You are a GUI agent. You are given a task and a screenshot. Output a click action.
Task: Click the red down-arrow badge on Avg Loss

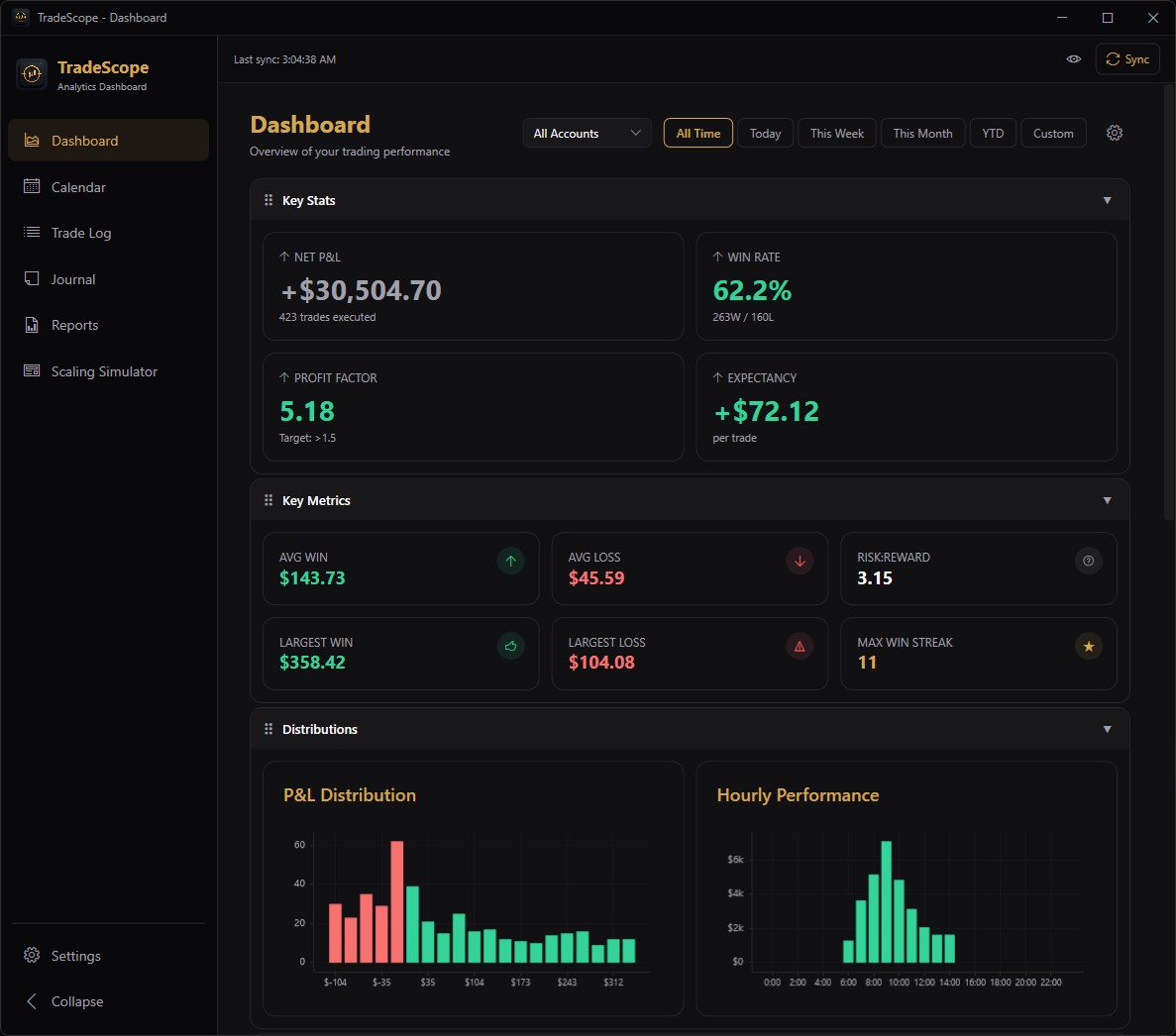[800, 561]
